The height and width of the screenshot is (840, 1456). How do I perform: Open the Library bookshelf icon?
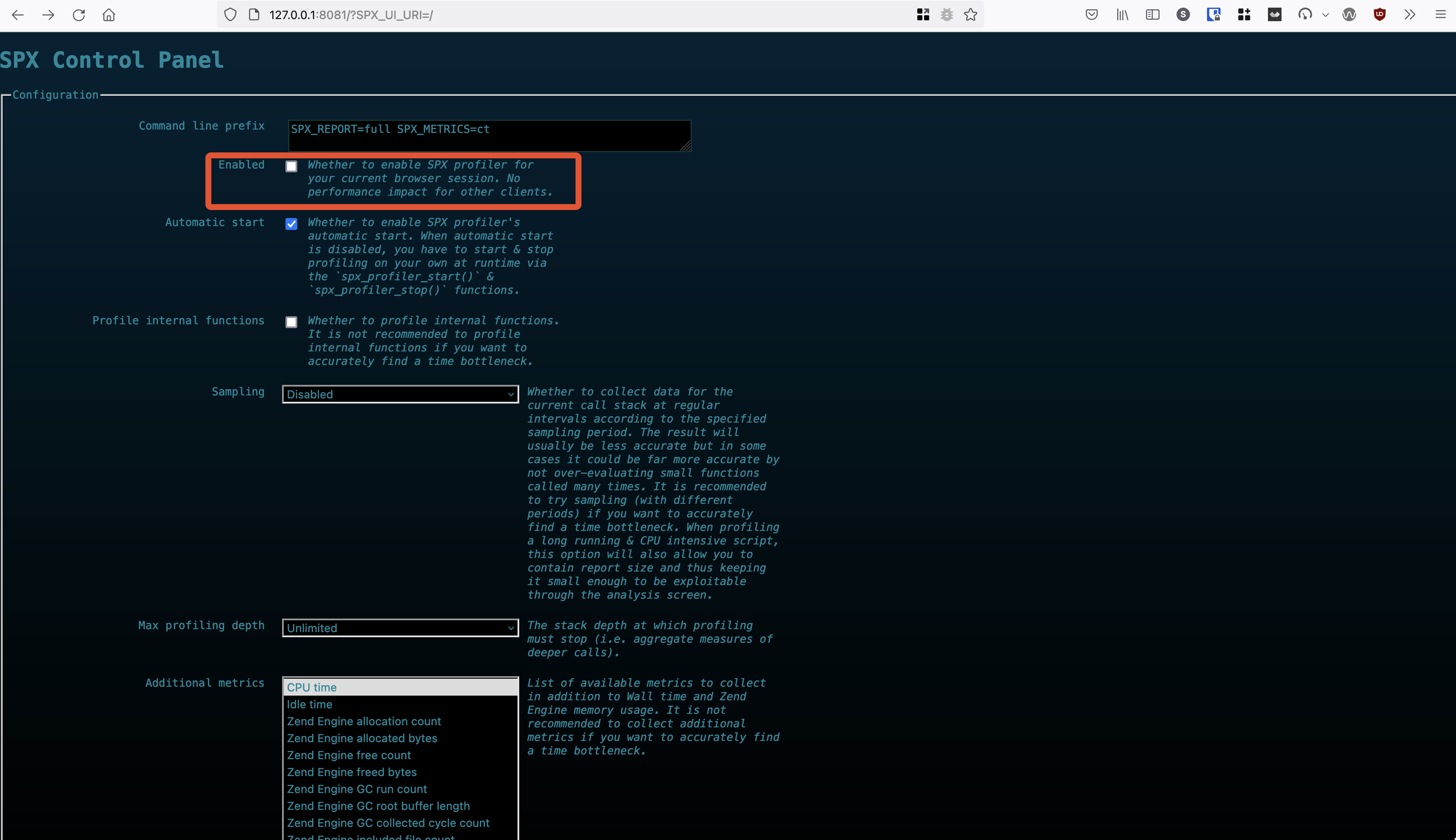1122,15
